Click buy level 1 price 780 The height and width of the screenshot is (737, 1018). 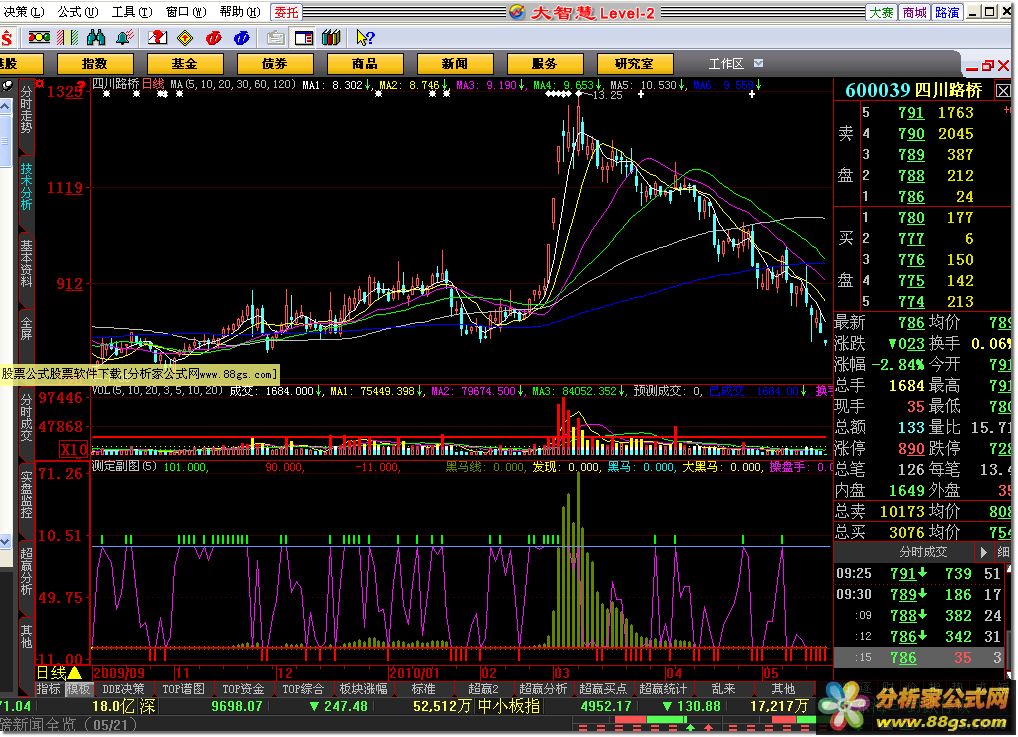coord(911,218)
